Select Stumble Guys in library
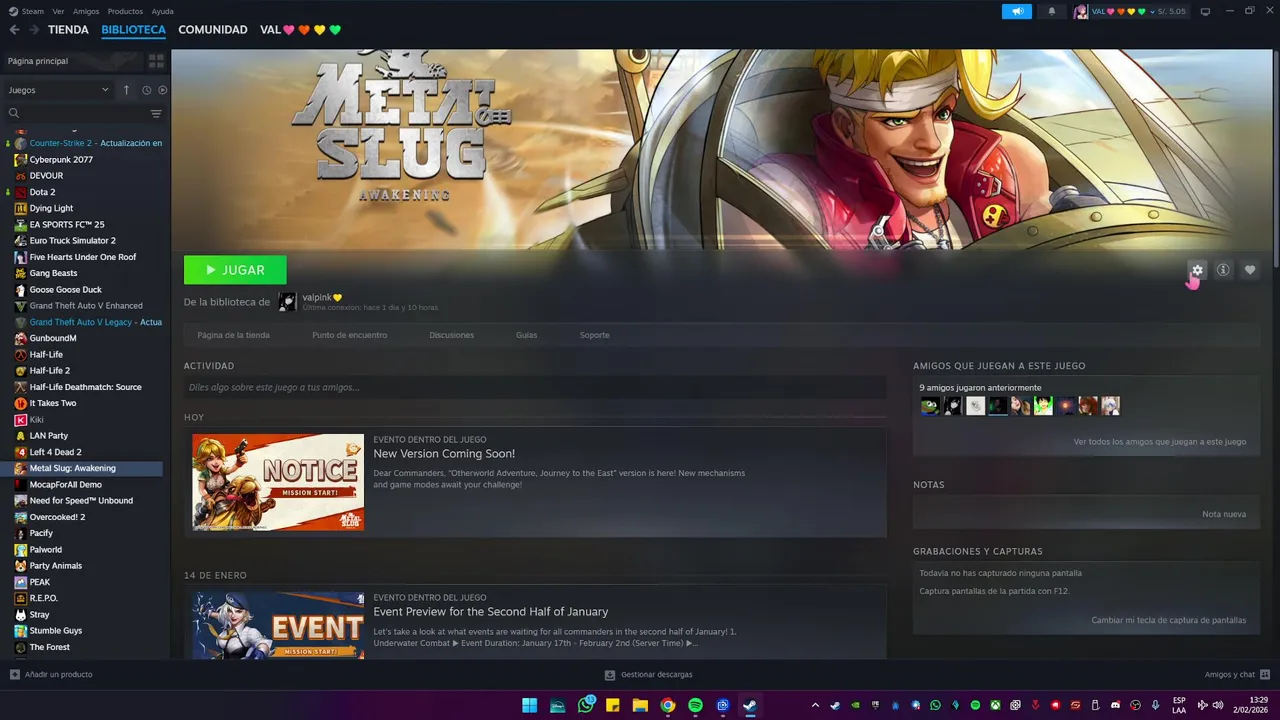Image resolution: width=1280 pixels, height=720 pixels. 56,631
